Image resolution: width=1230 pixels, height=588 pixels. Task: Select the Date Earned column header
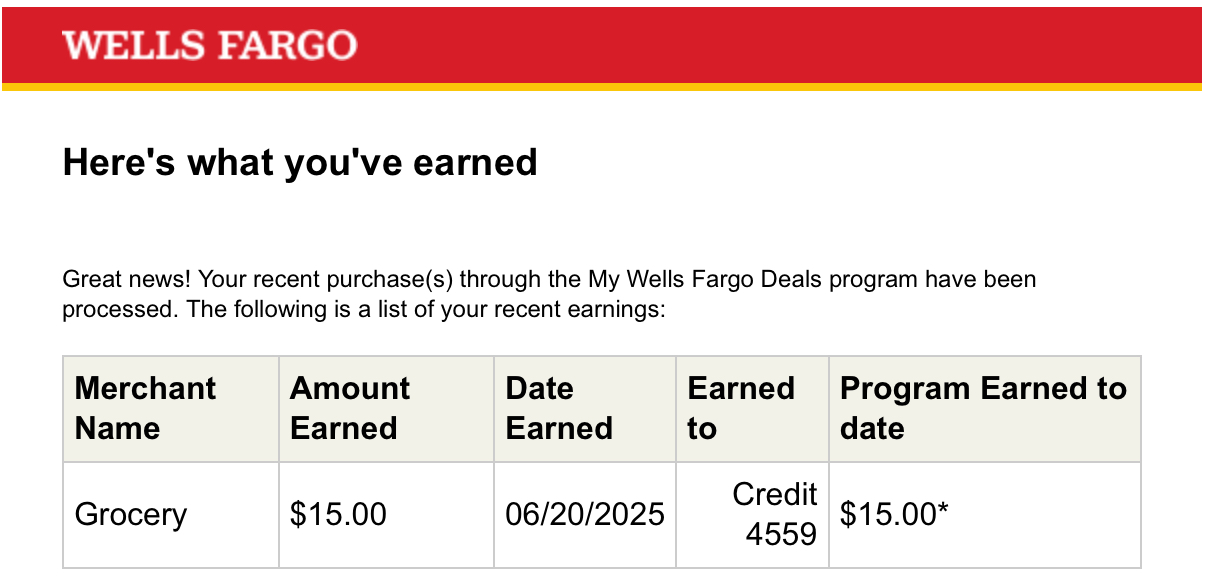tap(559, 408)
